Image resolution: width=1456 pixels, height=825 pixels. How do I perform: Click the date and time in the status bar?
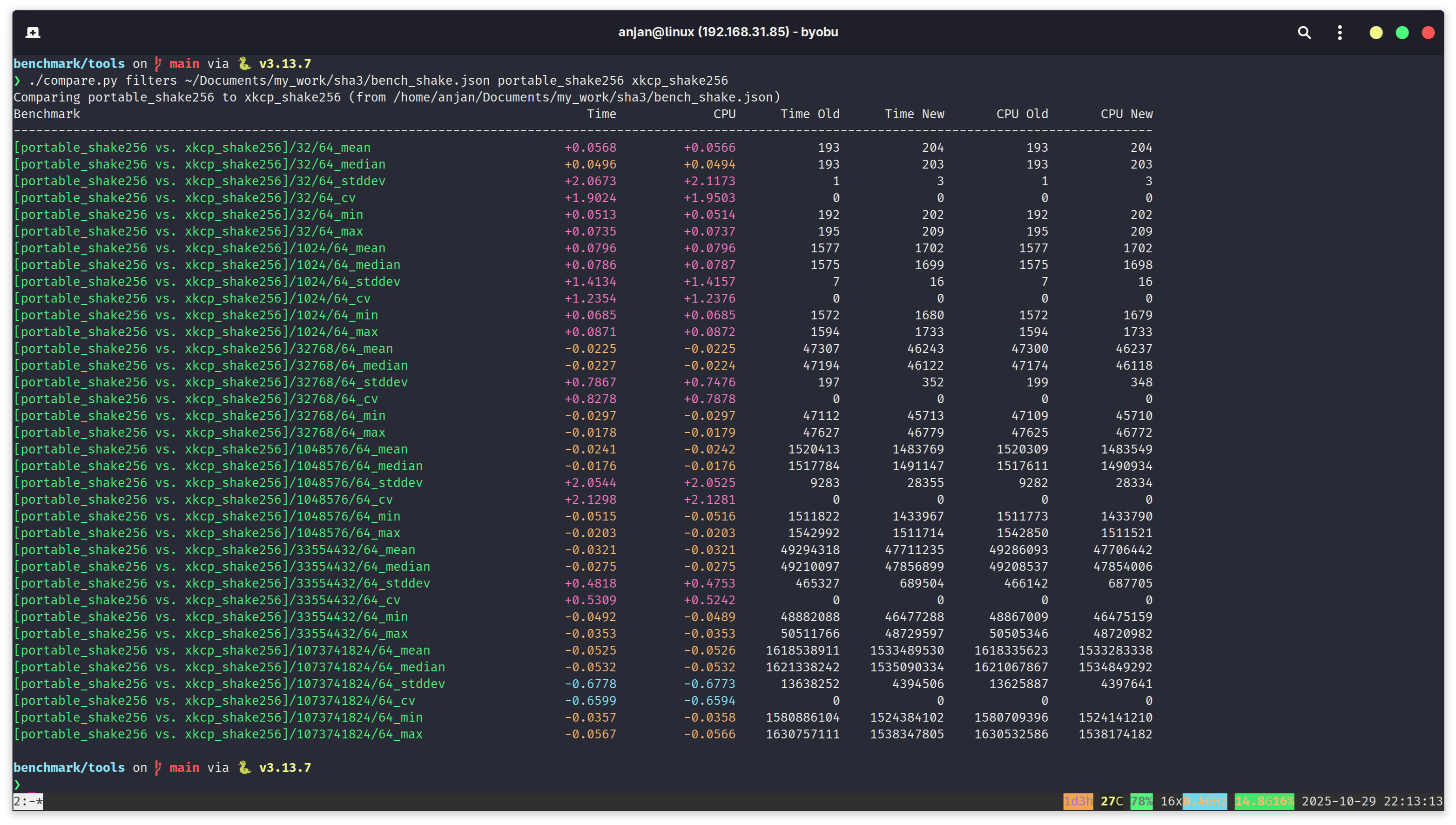click(x=1372, y=801)
